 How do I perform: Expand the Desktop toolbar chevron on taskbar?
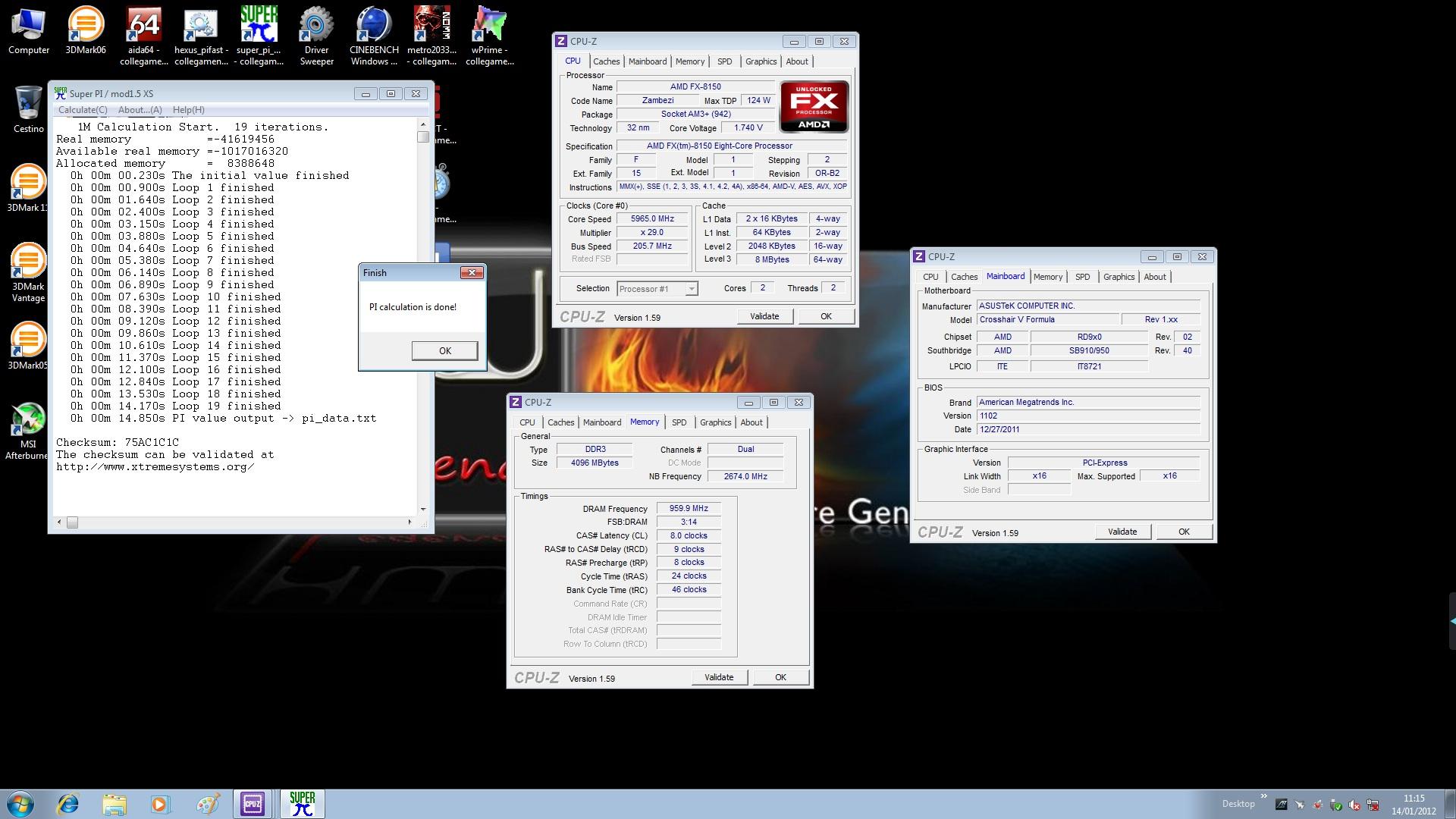tap(1263, 796)
